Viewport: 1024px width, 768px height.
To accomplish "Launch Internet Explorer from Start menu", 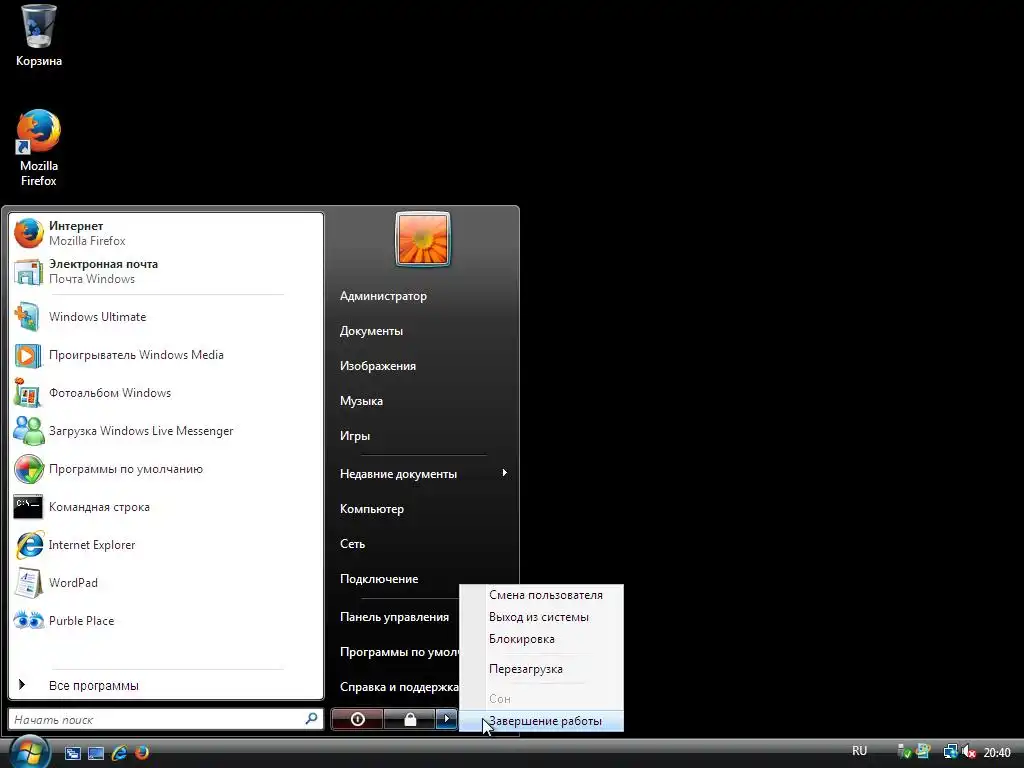I will 166,545.
